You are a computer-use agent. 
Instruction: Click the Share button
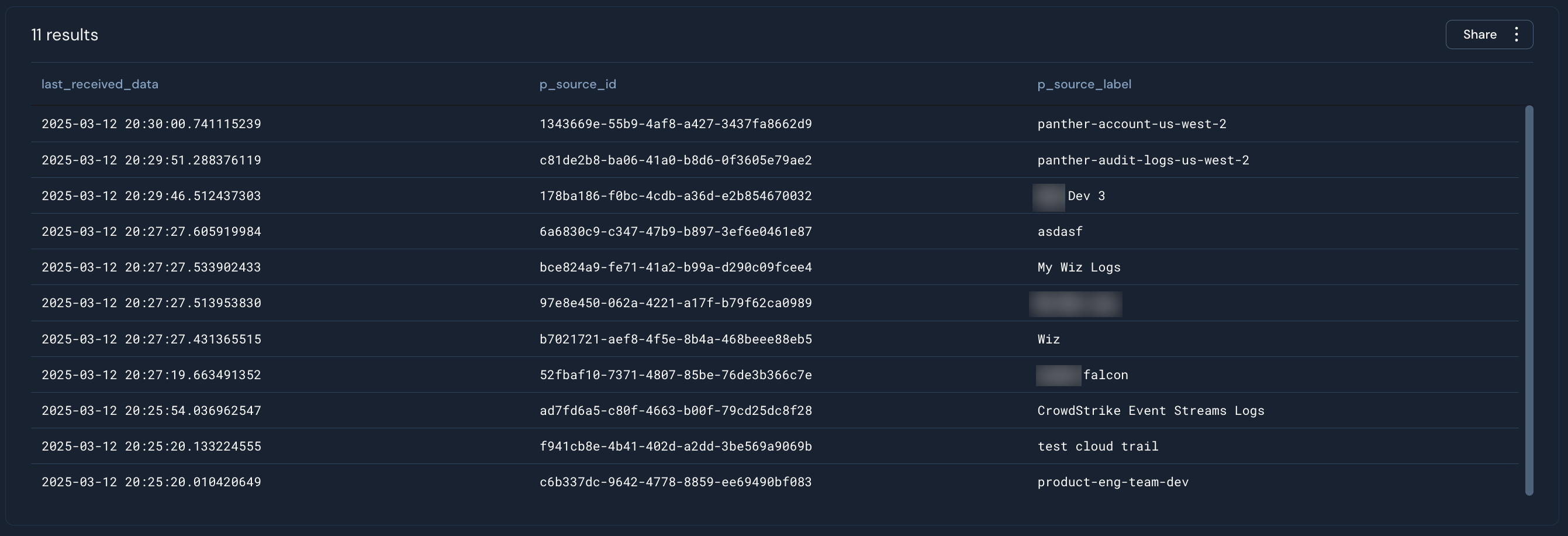1479,35
